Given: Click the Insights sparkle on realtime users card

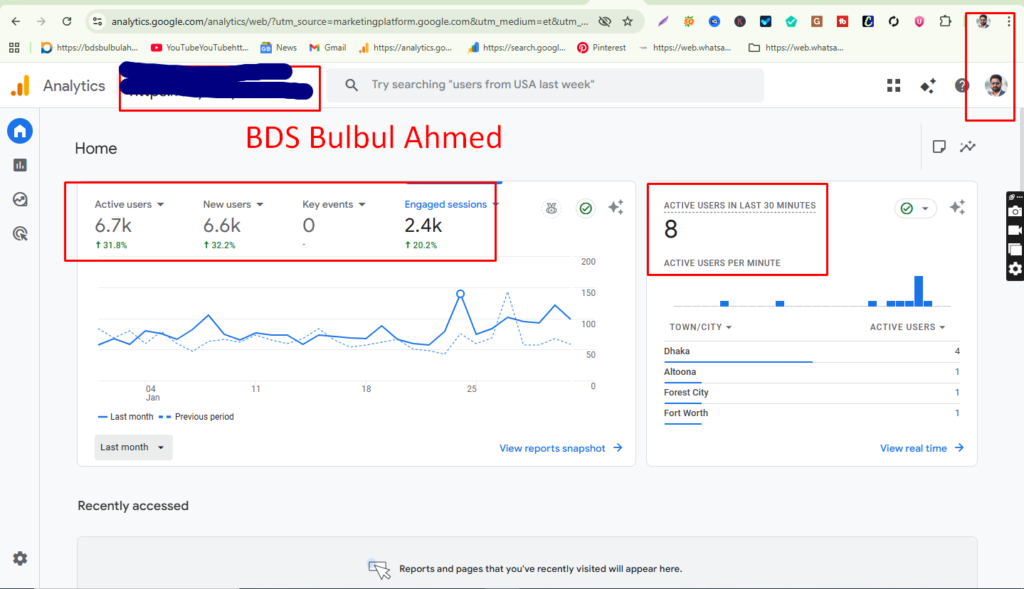Looking at the screenshot, I should pos(957,206).
